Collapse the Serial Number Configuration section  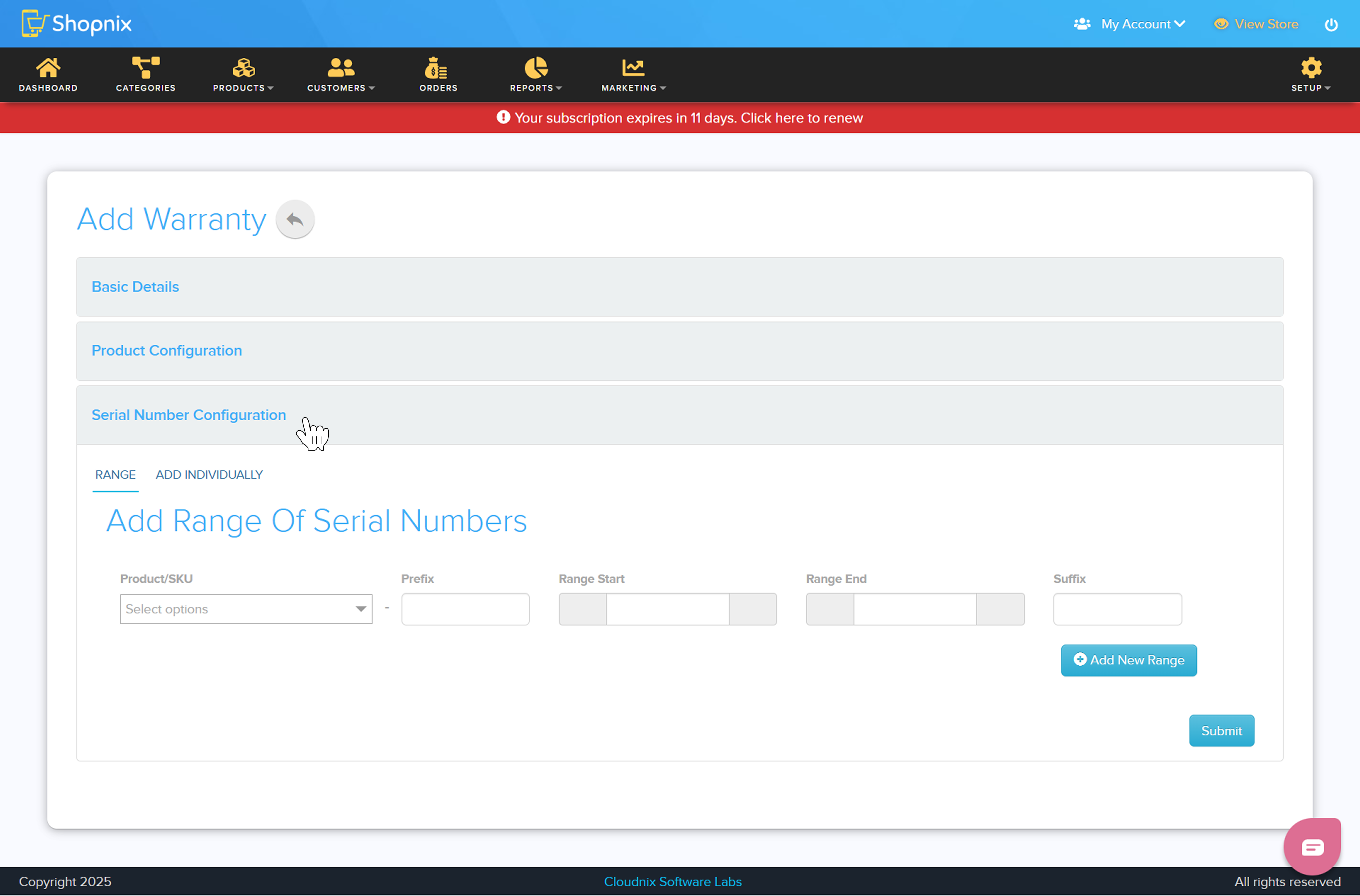(680, 415)
